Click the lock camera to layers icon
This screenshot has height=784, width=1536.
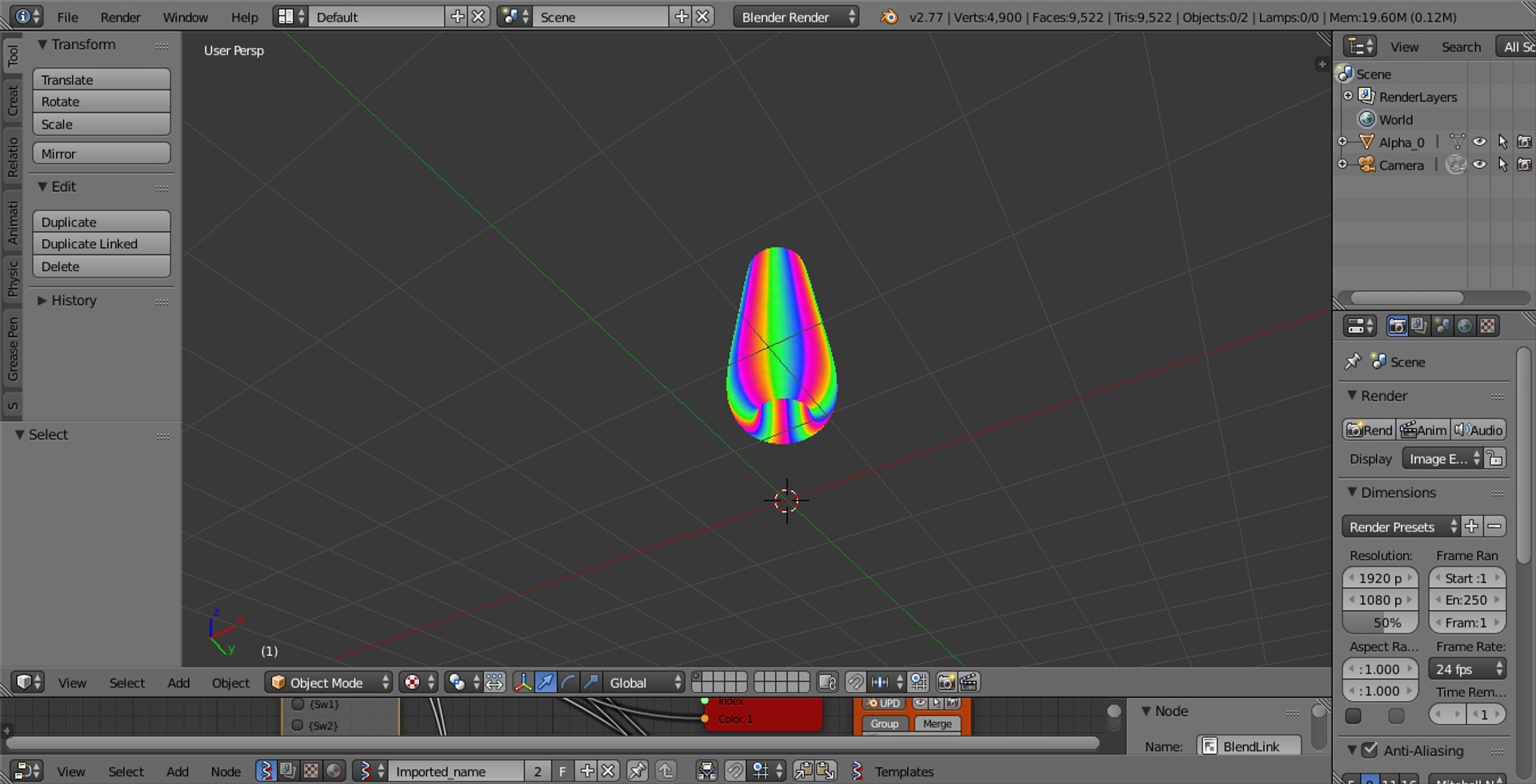click(827, 682)
